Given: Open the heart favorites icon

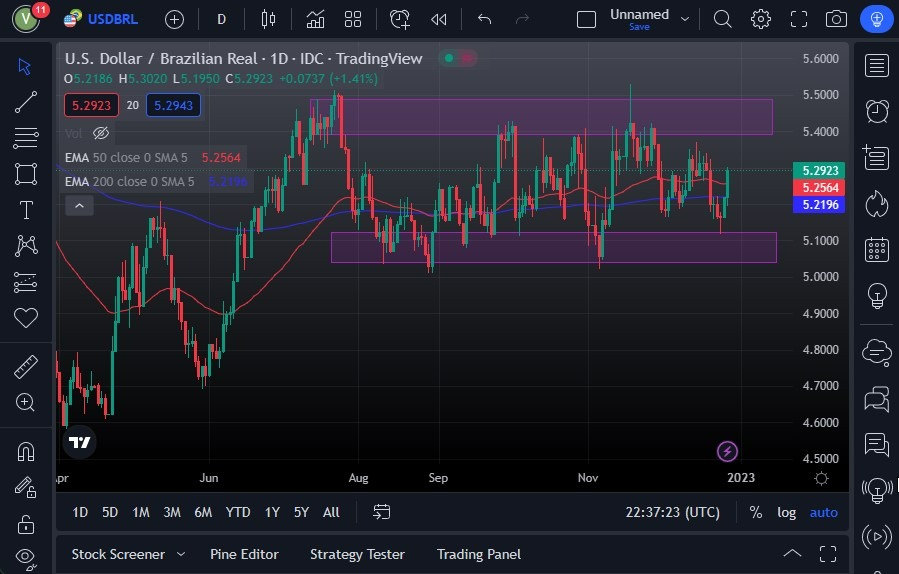Looking at the screenshot, I should (x=25, y=317).
